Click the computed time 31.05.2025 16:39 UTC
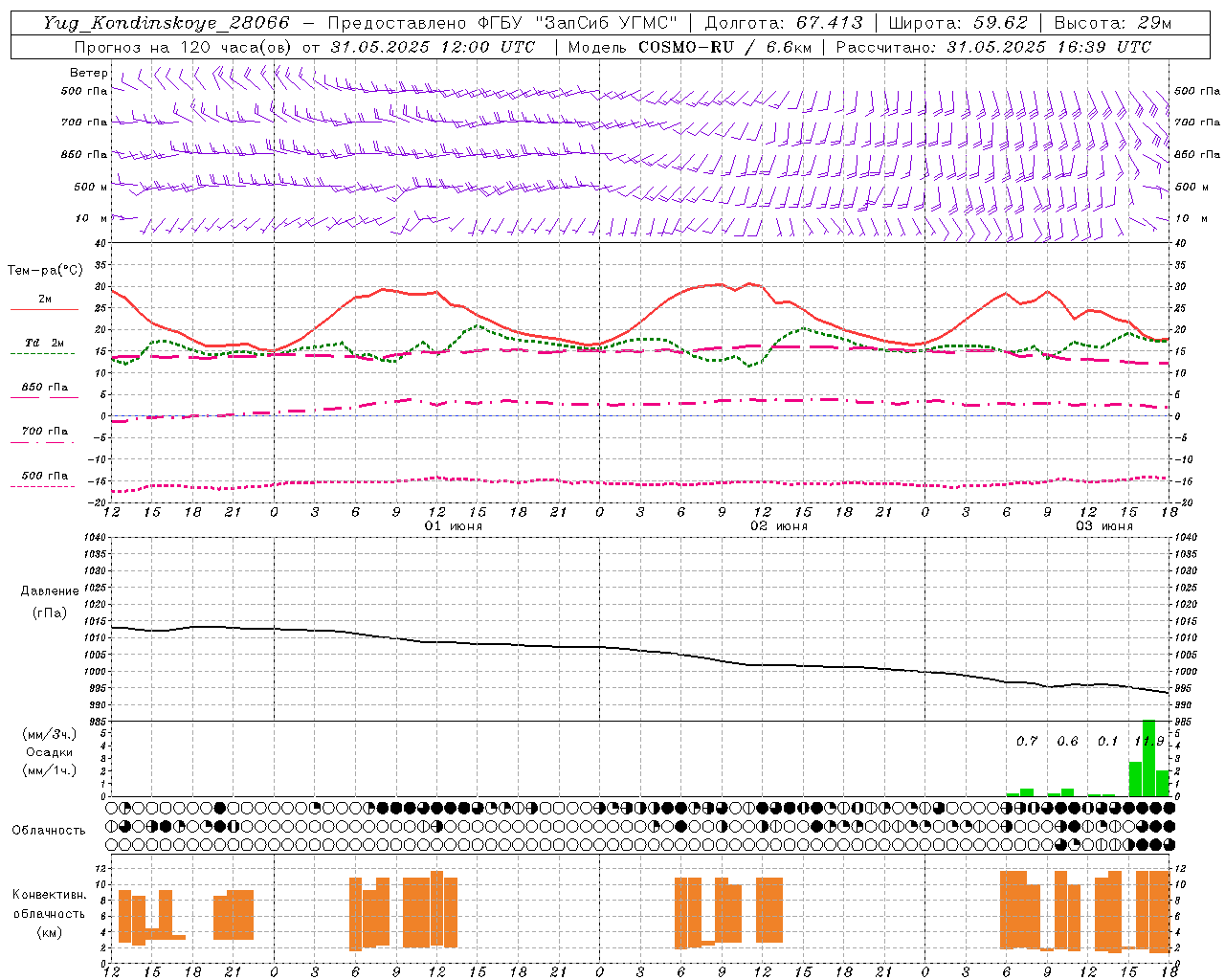This screenshot has width=1225, height=980. [1049, 47]
